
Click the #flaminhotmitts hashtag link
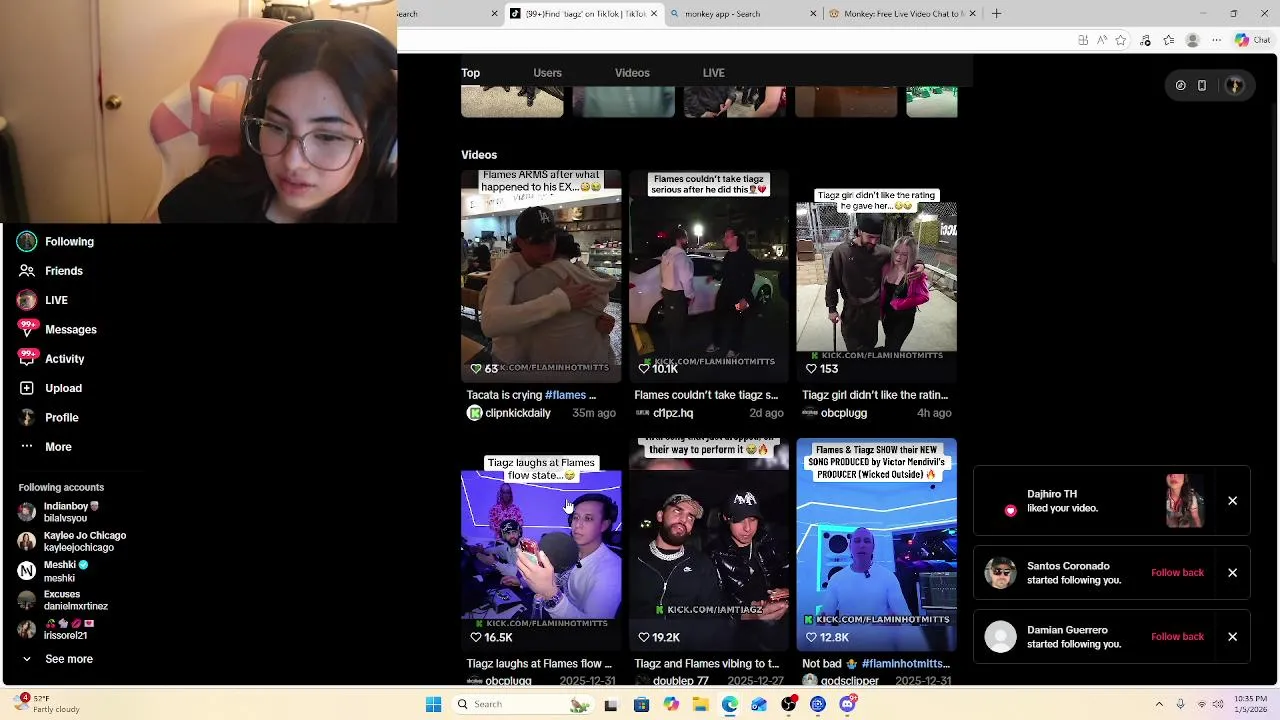[x=905, y=663]
